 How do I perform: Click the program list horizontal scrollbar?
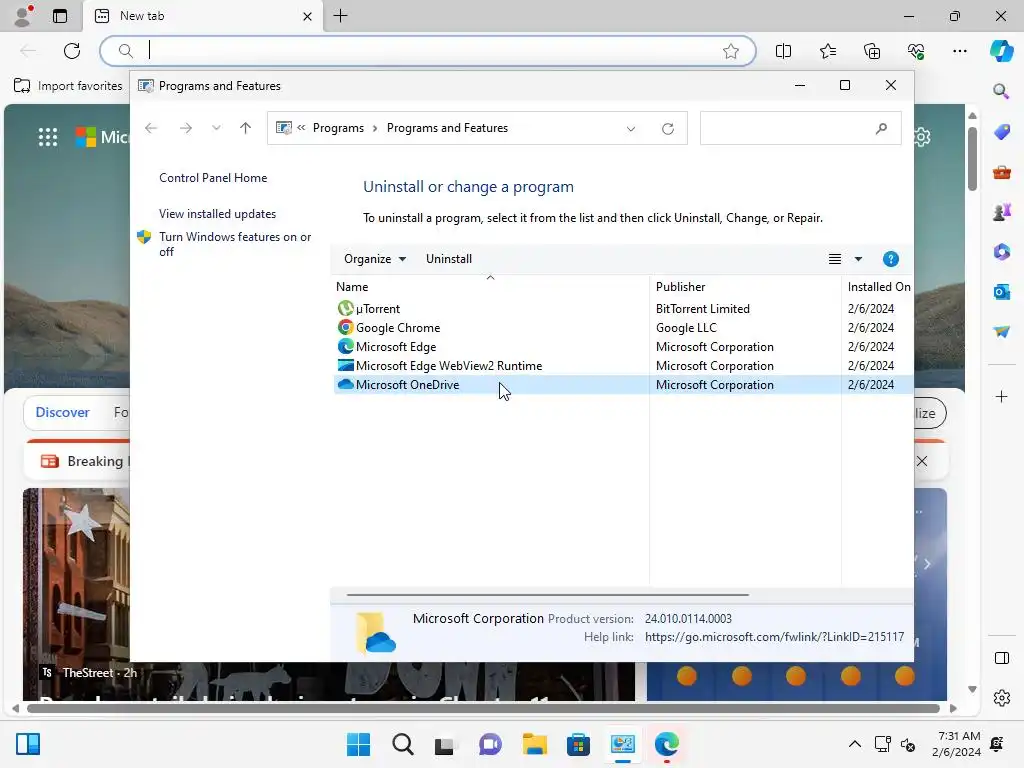click(547, 595)
